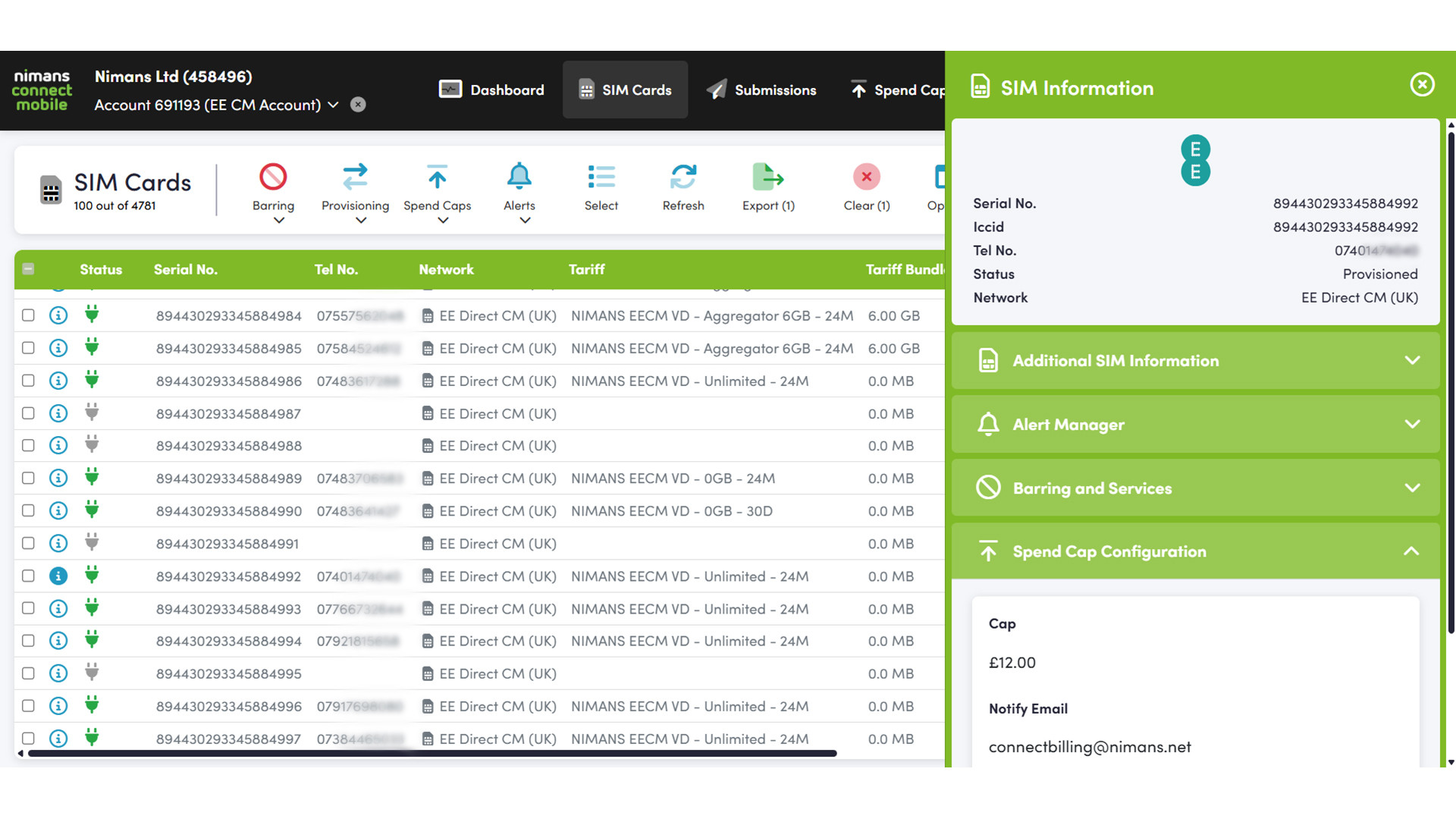Click the SIM Cards heading icon
Viewport: 1456px width, 819px height.
[51, 190]
